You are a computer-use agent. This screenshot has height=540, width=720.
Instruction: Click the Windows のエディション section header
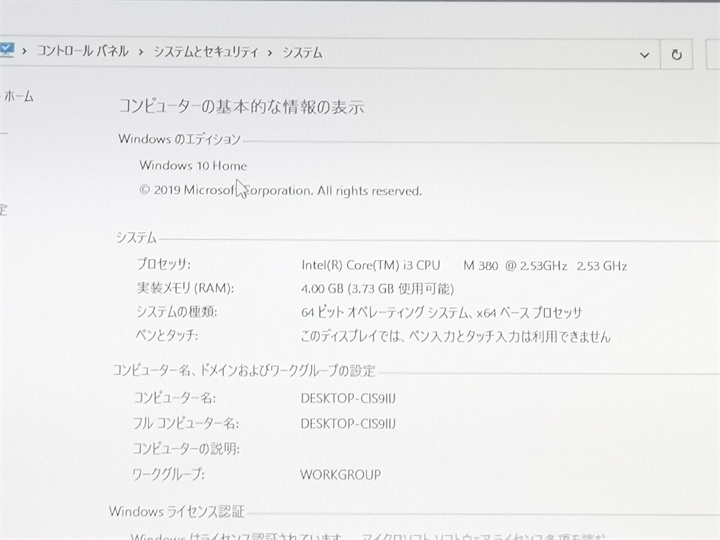[179, 139]
